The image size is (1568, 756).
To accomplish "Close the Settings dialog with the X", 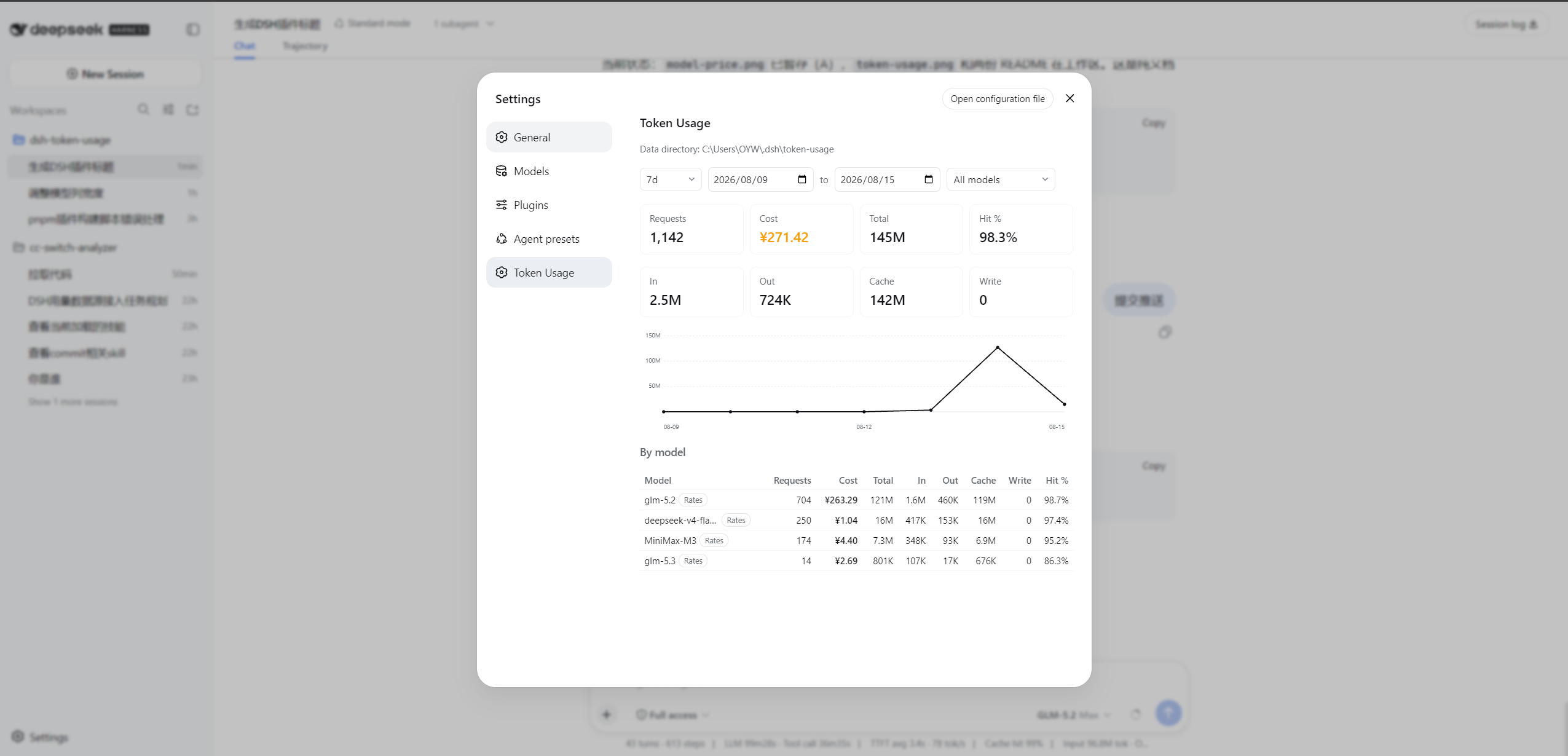I will pos(1070,98).
